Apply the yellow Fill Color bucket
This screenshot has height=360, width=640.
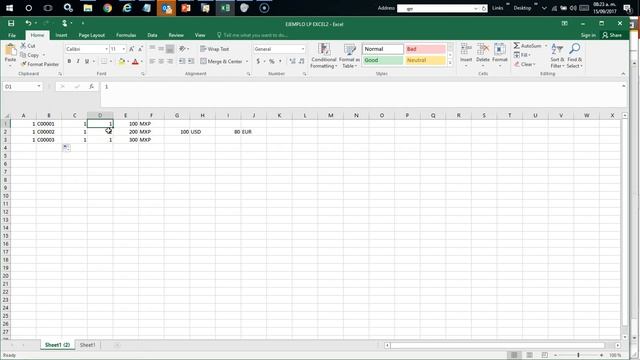click(x=121, y=61)
